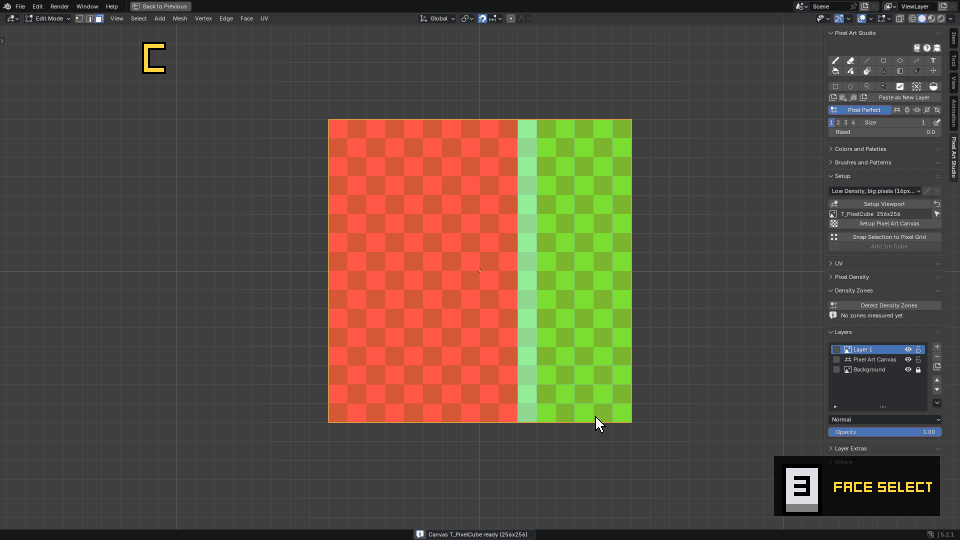Switch to the Tool sidebar tab

click(x=954, y=60)
